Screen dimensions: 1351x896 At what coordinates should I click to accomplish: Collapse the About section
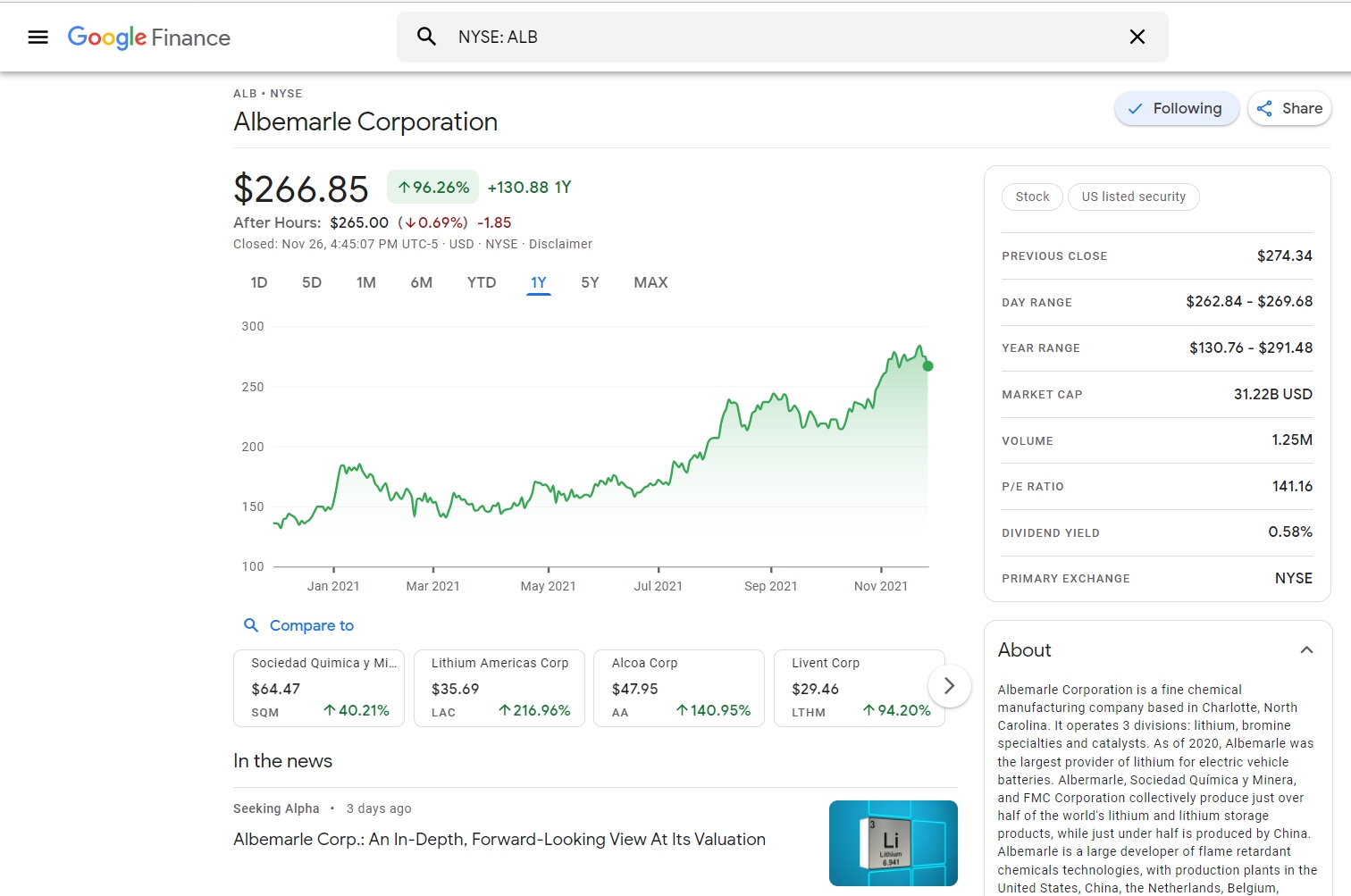tap(1306, 650)
